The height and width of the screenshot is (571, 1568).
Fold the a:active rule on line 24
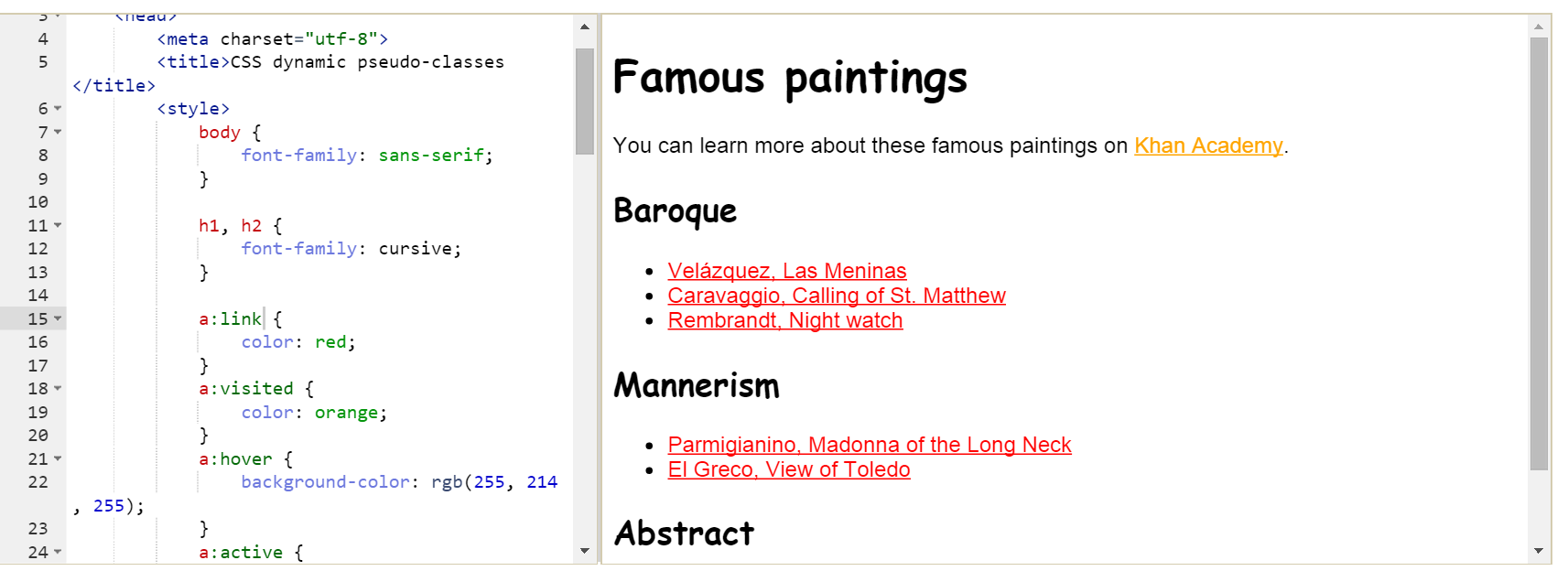pos(58,553)
